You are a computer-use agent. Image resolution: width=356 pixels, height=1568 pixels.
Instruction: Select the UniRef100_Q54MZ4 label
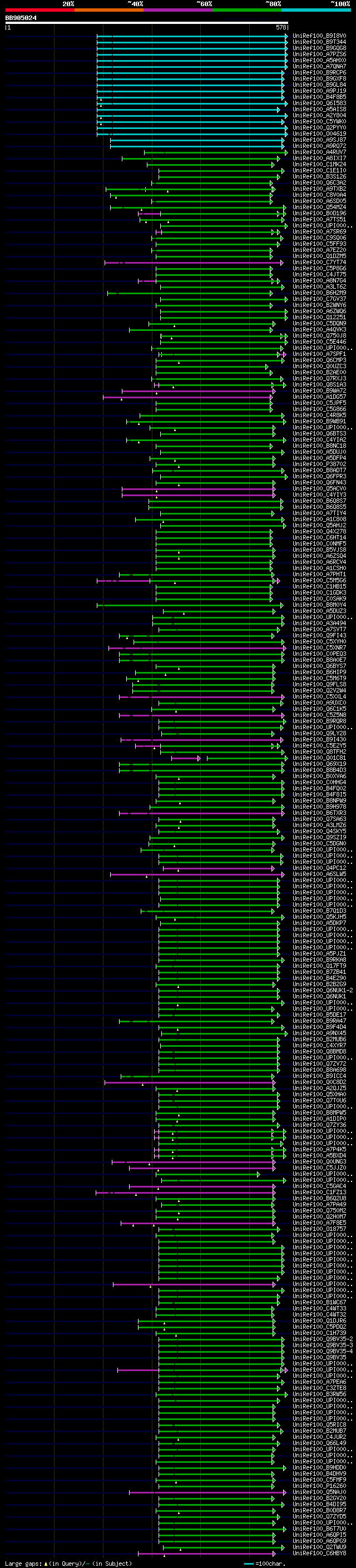[x=319, y=207]
